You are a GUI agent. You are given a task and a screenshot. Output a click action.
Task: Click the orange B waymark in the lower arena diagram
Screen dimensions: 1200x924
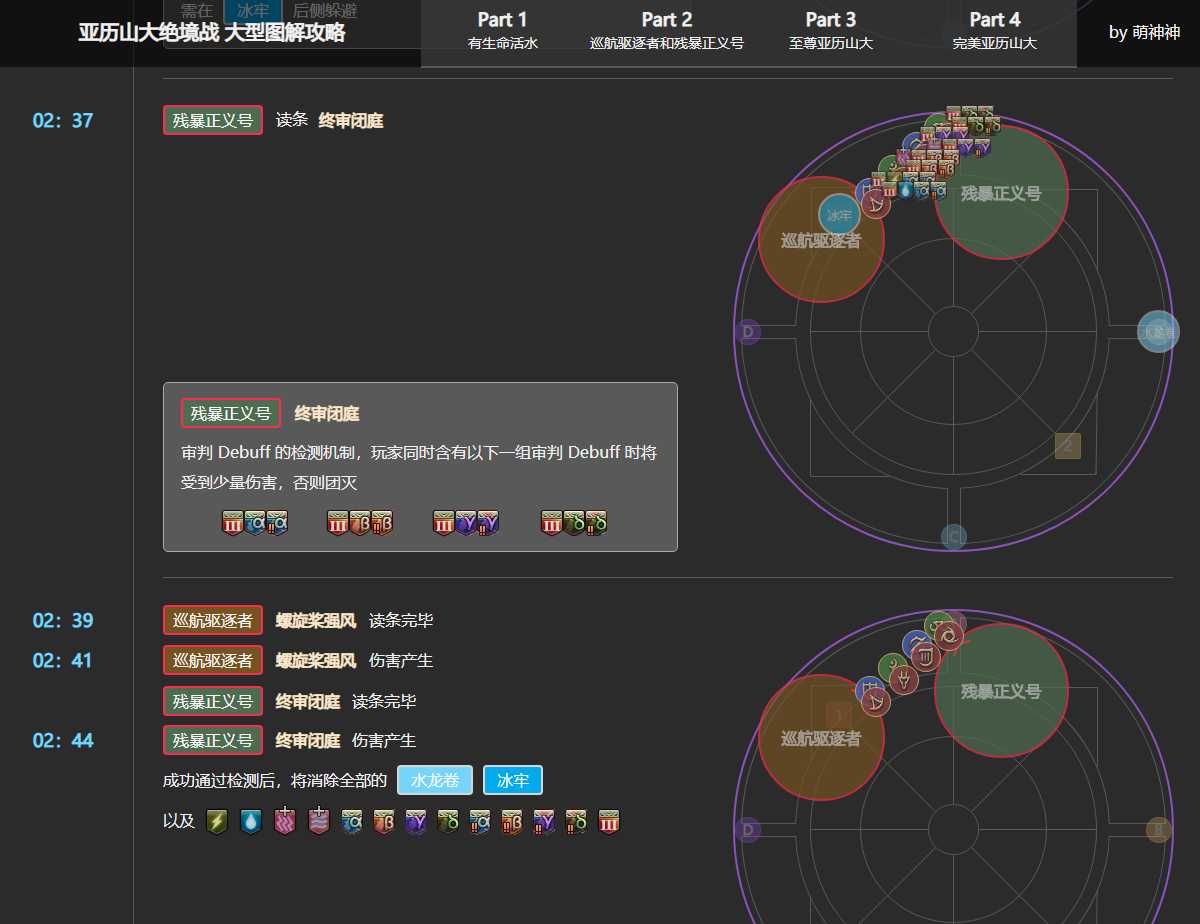point(1158,830)
